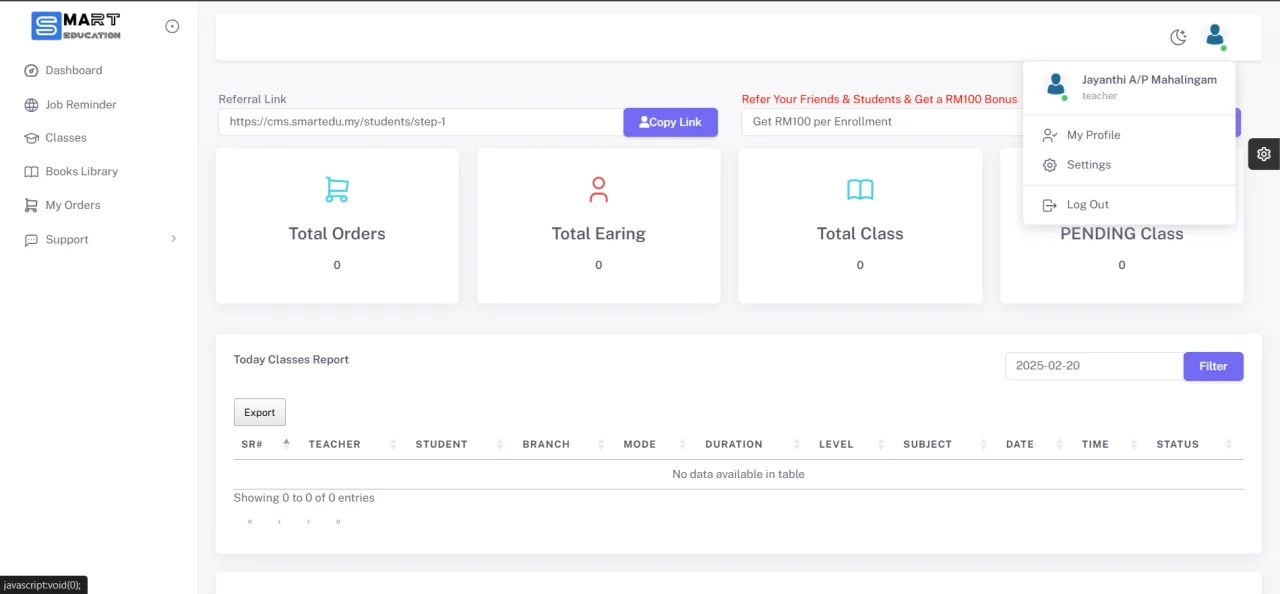Sort table by SR# column
The width and height of the screenshot is (1280, 594).
point(263,444)
